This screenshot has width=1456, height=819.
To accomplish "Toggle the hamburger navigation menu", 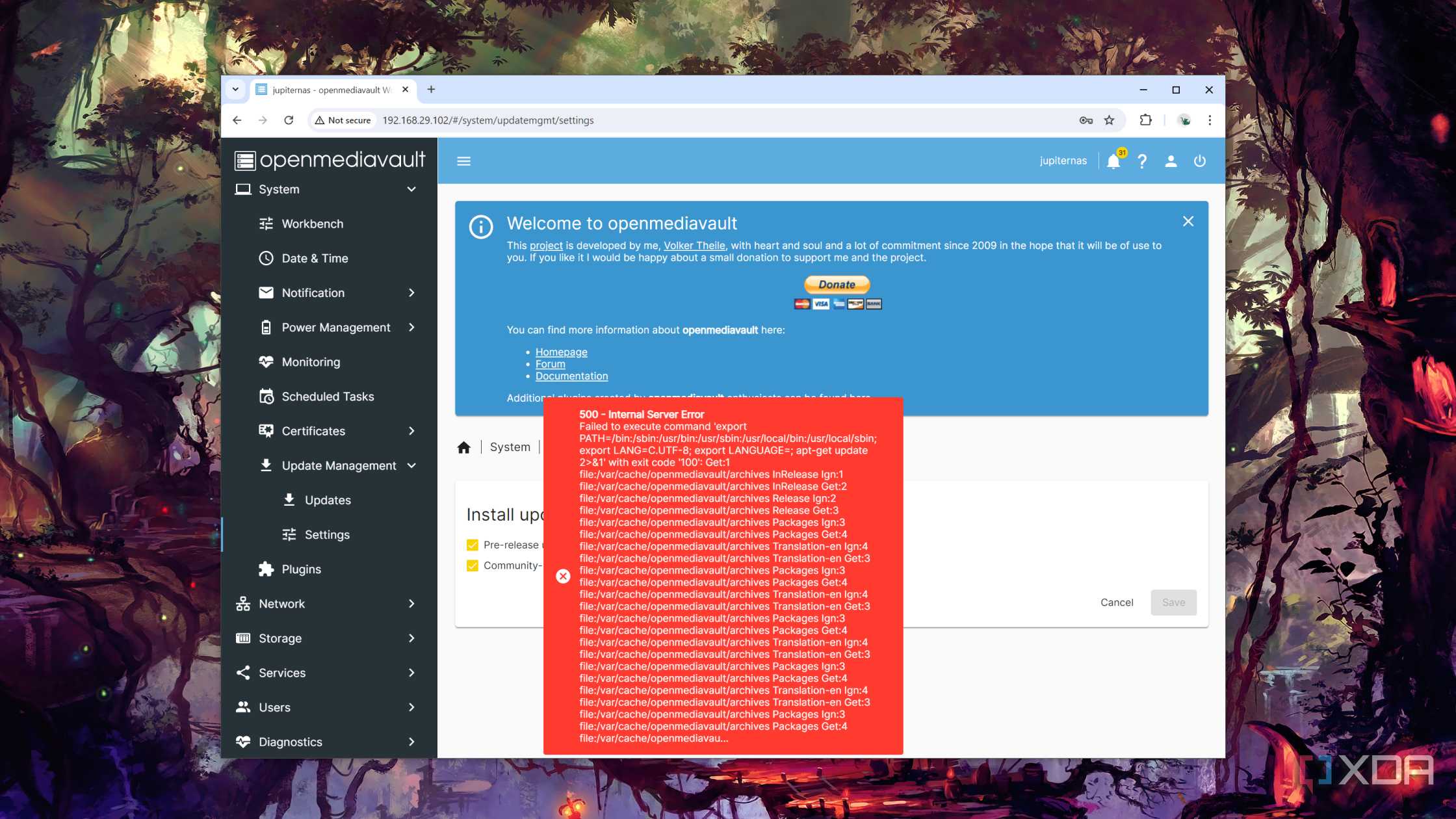I will pyautogui.click(x=463, y=161).
